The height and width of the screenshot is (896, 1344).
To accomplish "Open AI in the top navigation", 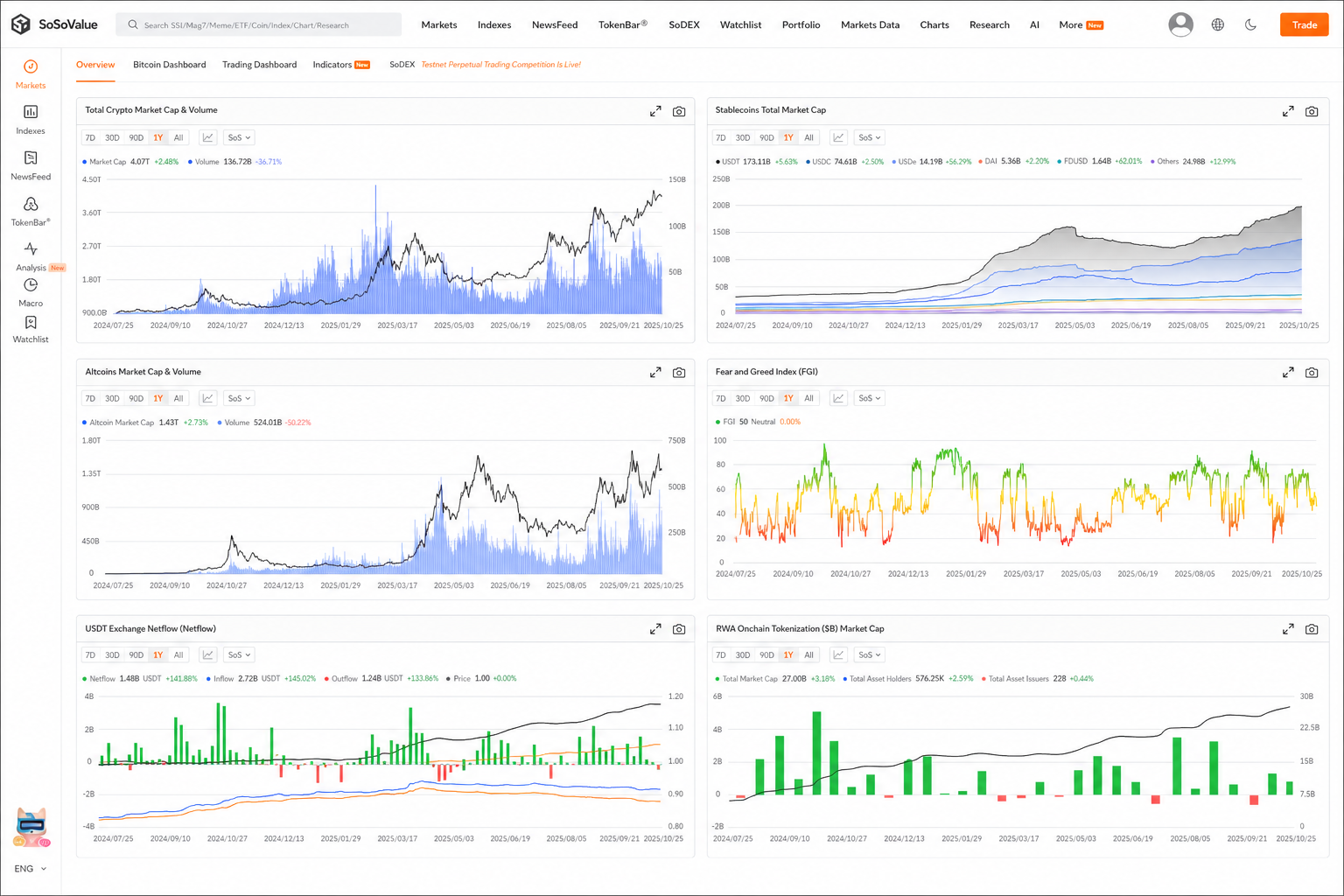I will coord(1034,24).
